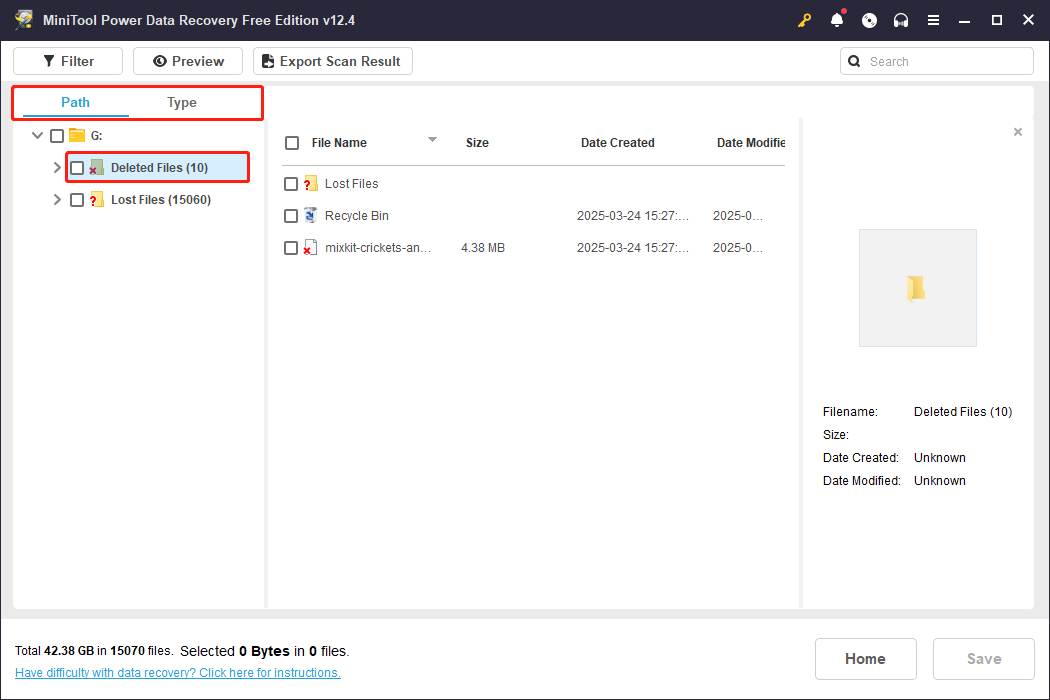The image size is (1050, 700).
Task: Select the Lost Files list row name
Action: [x=352, y=184]
